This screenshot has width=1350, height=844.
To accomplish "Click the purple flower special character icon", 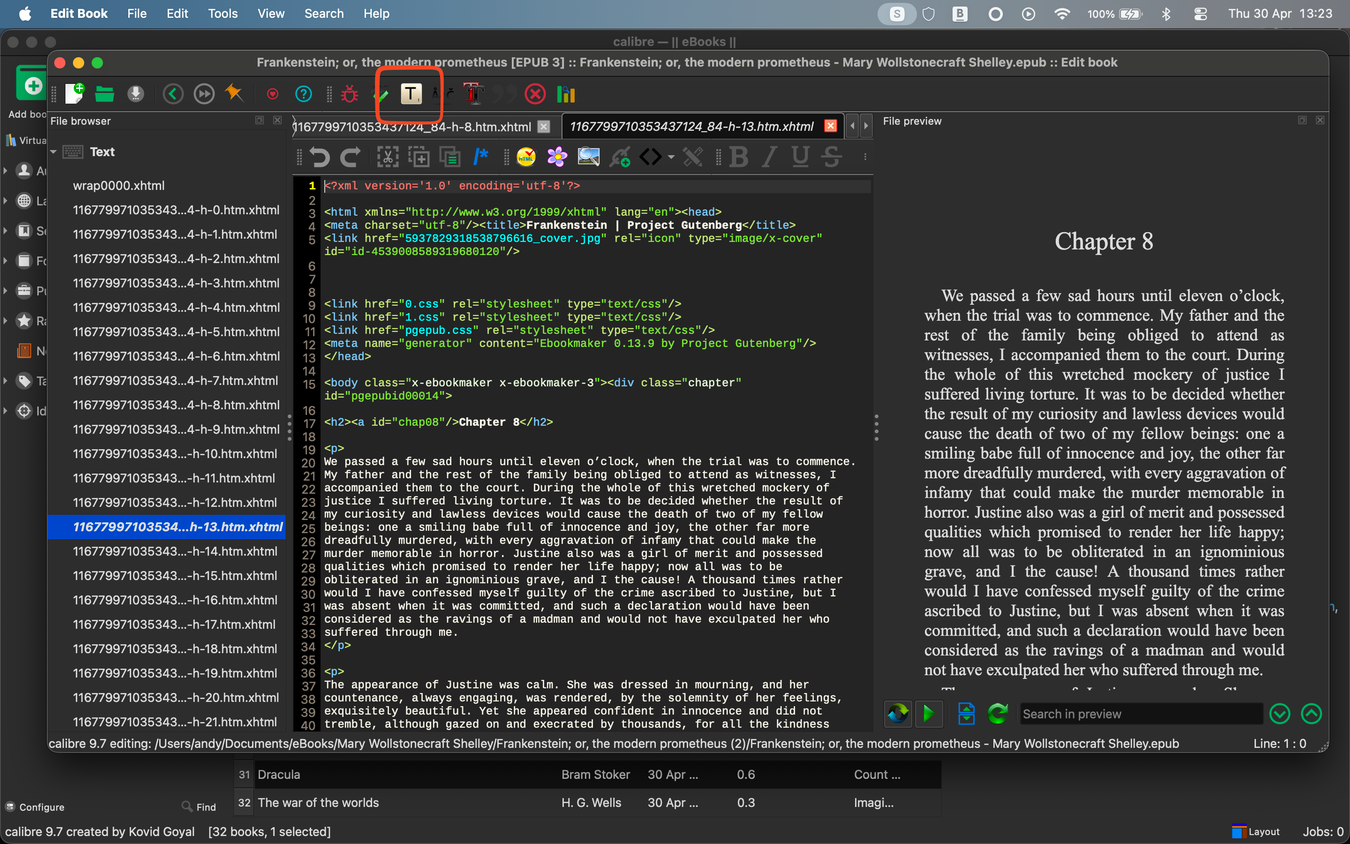I will click(x=557, y=156).
